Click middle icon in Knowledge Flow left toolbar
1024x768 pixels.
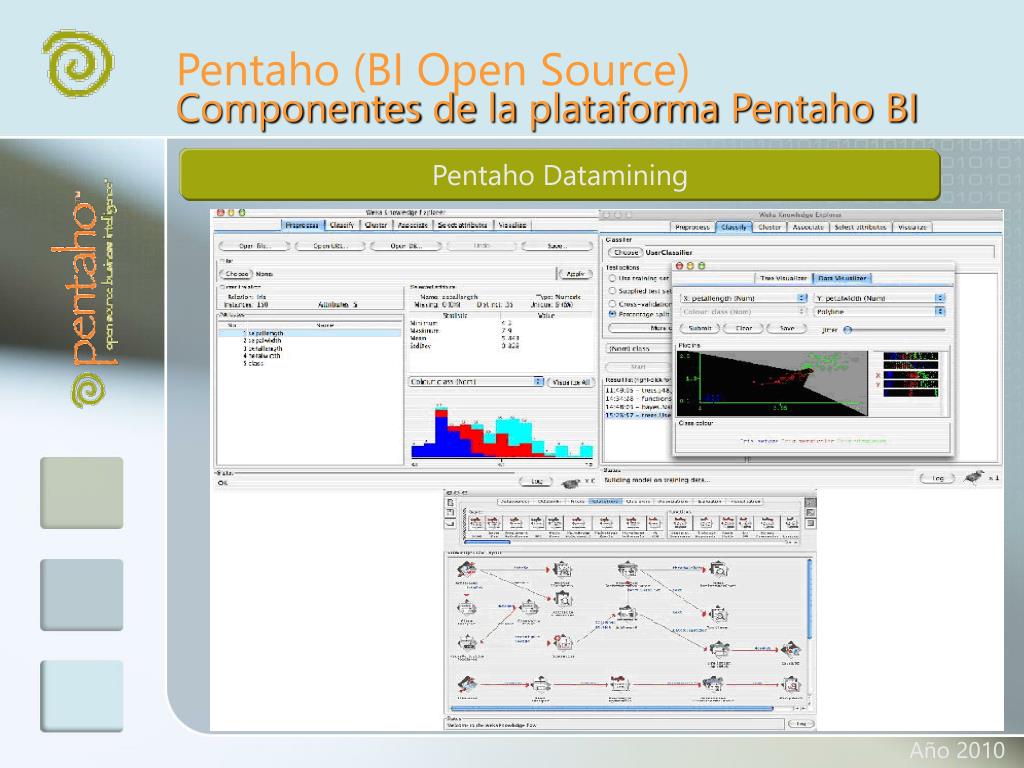(450, 513)
